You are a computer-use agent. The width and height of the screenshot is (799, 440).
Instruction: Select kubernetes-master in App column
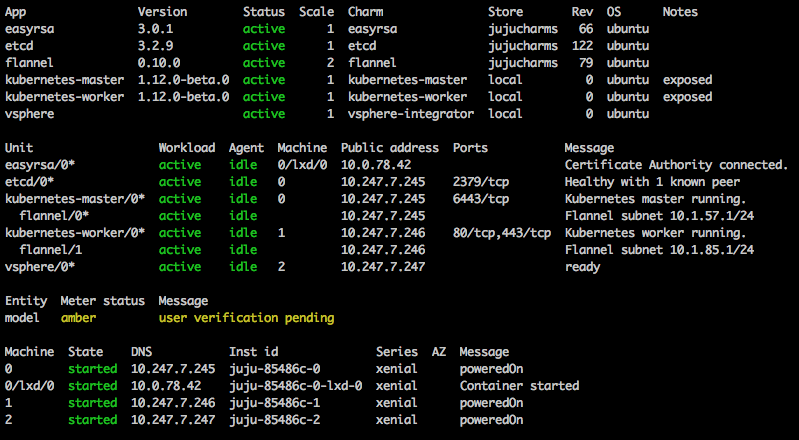[x=65, y=80]
